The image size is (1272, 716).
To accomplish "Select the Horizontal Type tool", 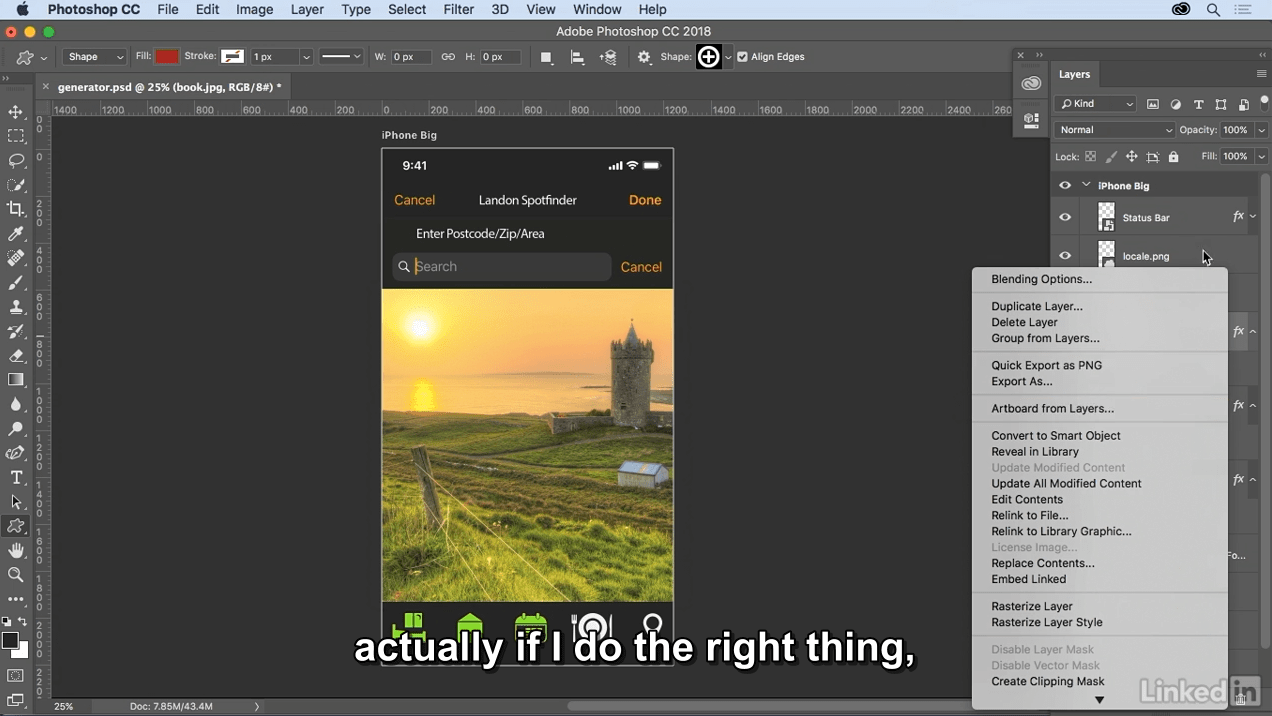I will pos(16,478).
